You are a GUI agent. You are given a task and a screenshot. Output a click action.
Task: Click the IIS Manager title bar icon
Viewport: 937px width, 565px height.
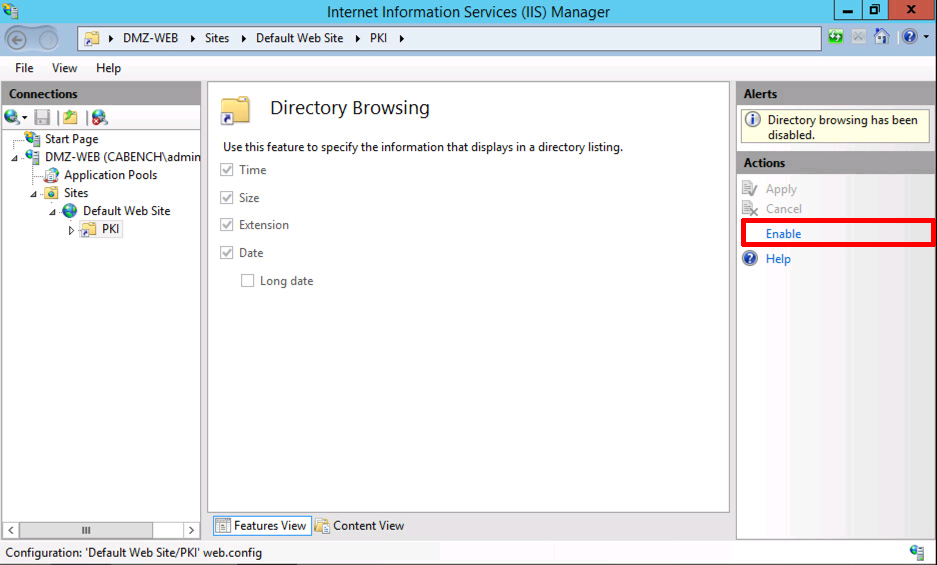[x=11, y=11]
